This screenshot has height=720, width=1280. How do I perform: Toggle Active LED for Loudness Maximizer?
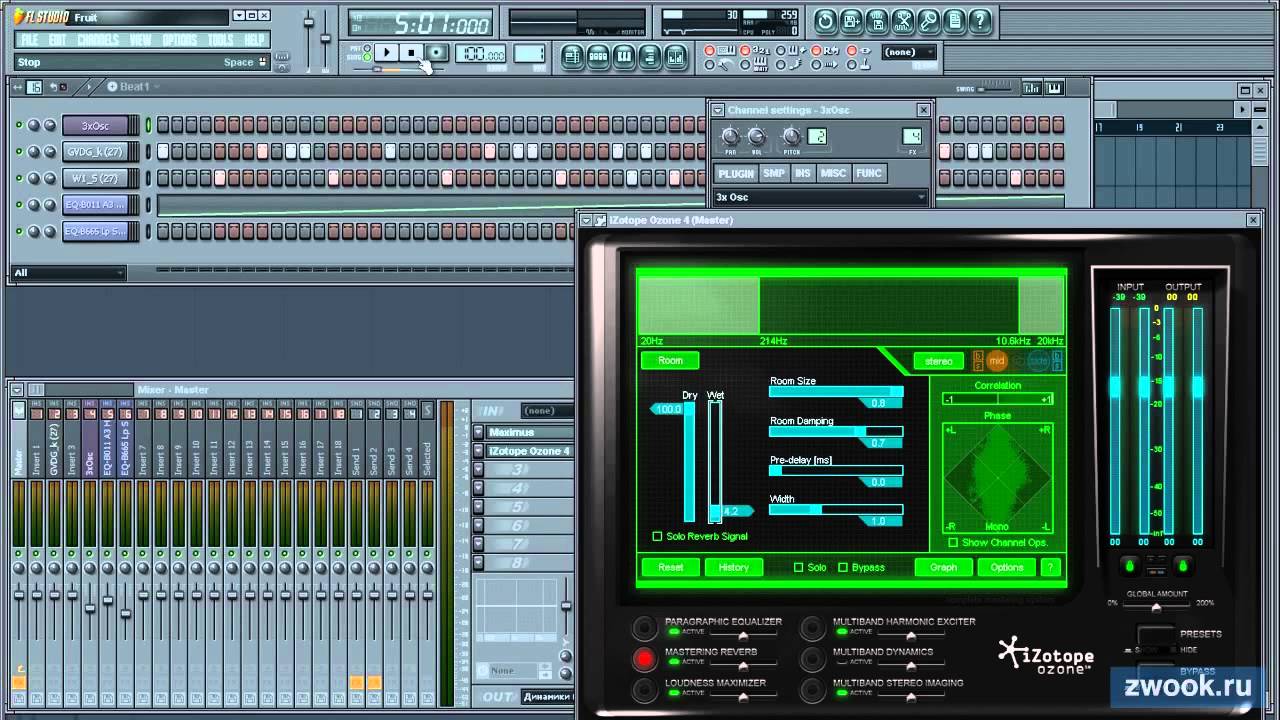coord(674,693)
